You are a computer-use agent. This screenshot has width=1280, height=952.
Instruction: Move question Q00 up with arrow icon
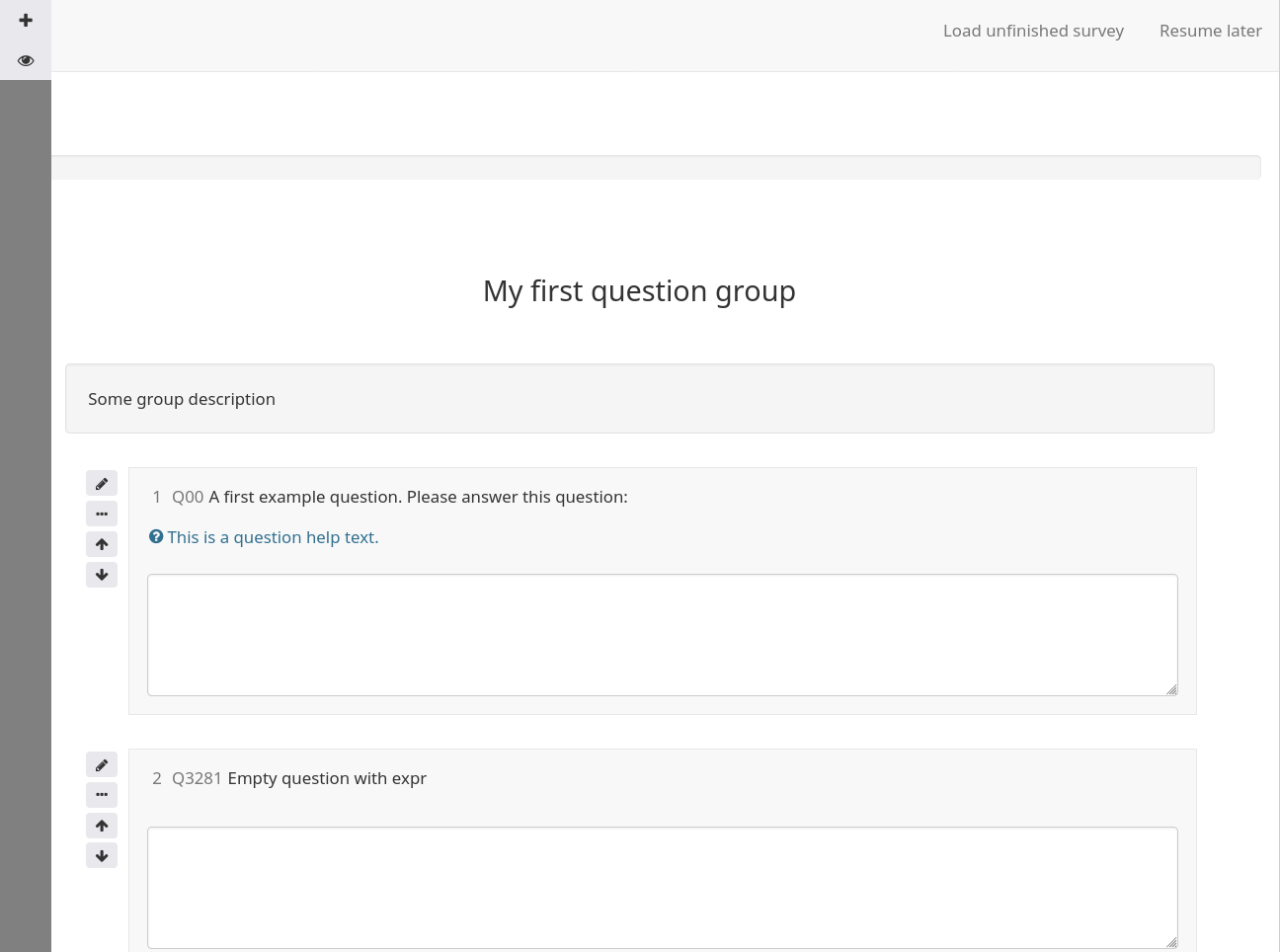tap(102, 544)
